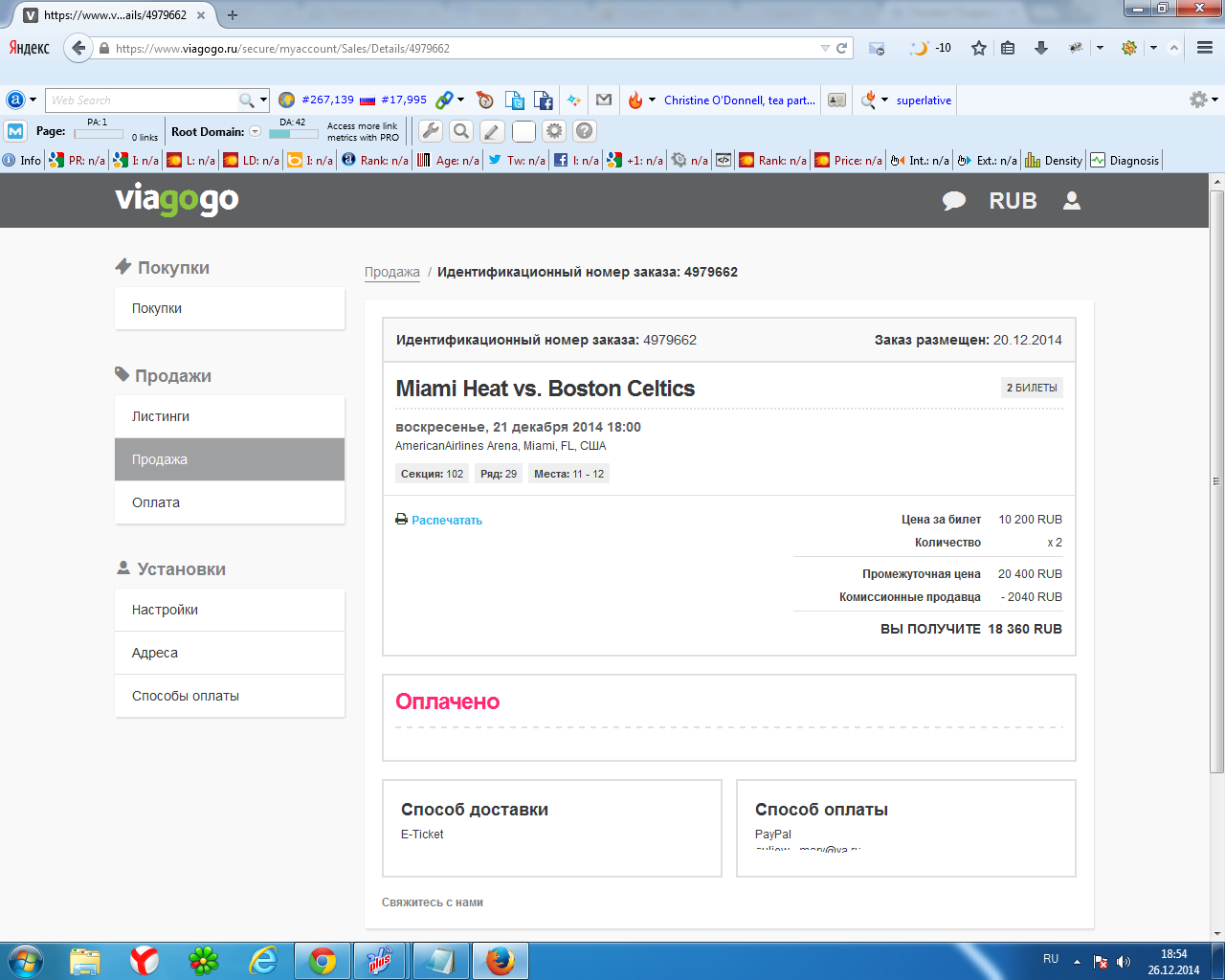
Task: Show hidden system tray icons arrow
Action: [x=1077, y=962]
